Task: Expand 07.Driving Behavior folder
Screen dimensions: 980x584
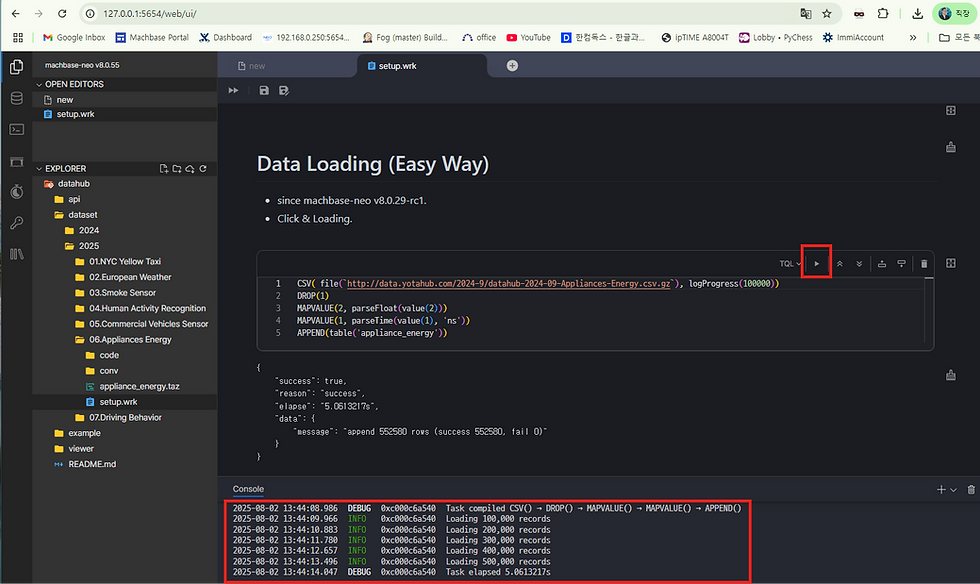Action: point(125,418)
